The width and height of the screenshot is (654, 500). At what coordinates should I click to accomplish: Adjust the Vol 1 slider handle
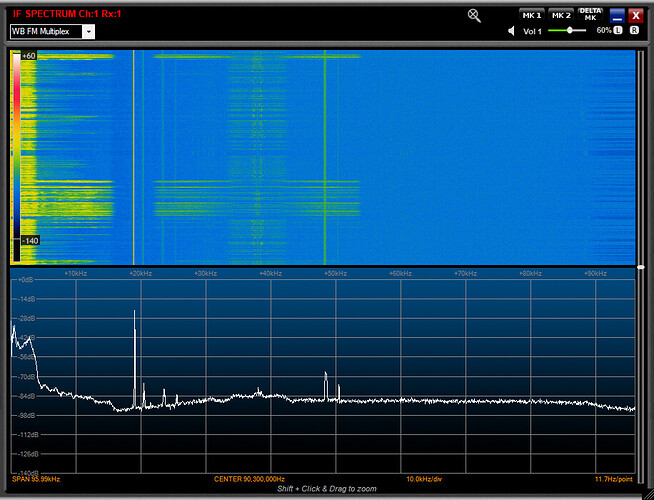pyautogui.click(x=571, y=31)
